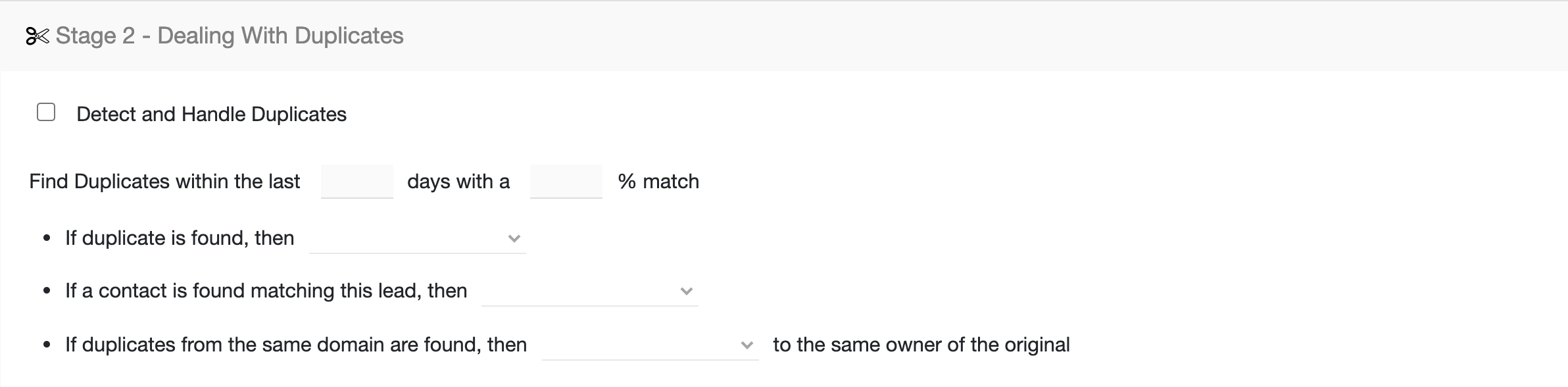Click the chevron arrow of the duplicate-found dropdown

pyautogui.click(x=514, y=238)
